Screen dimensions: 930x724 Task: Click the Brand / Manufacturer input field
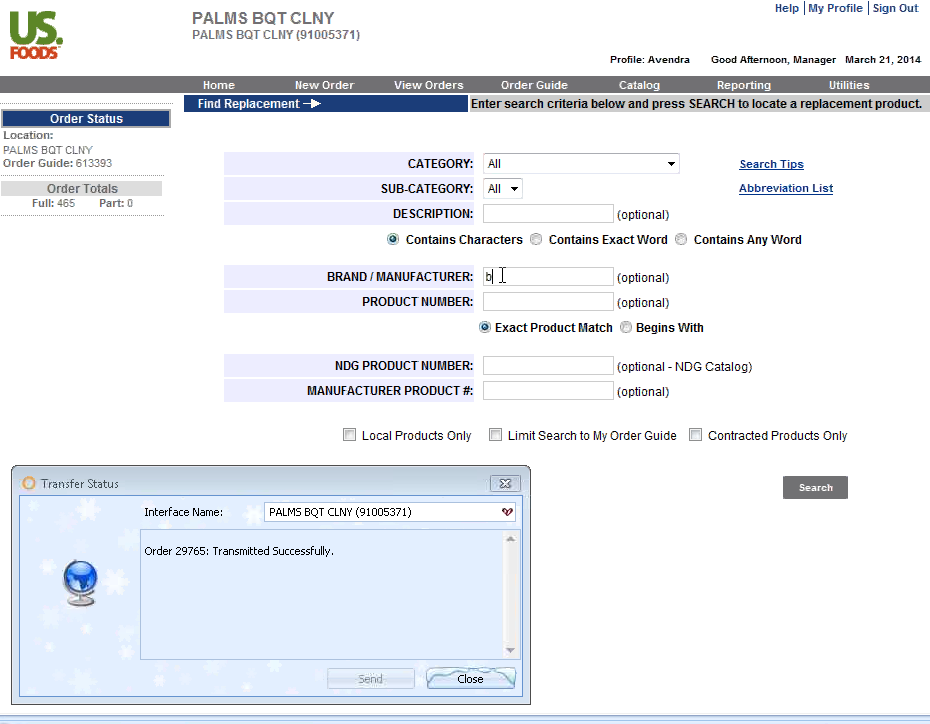coord(548,276)
